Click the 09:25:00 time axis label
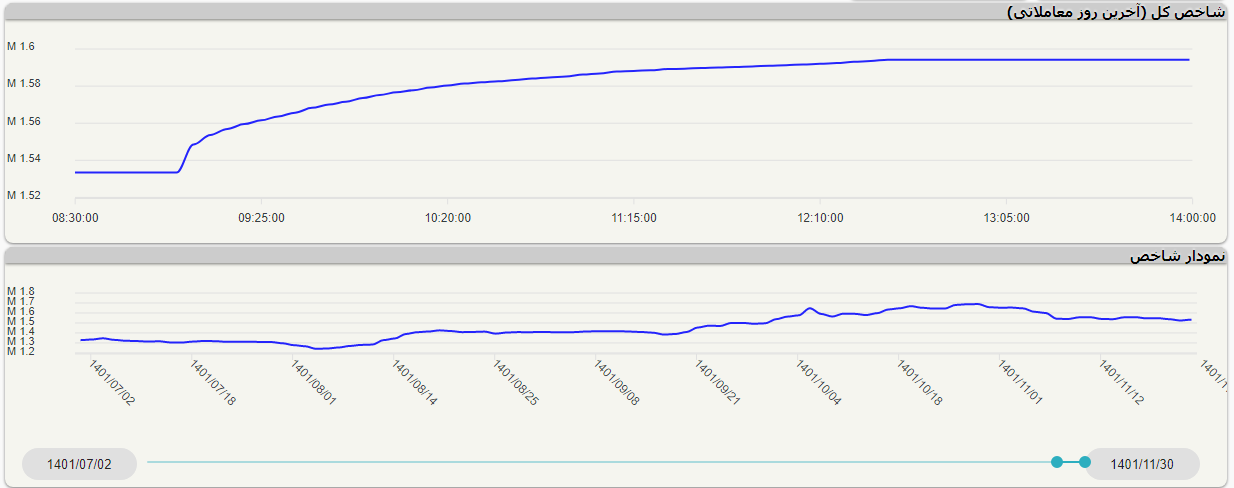The height and width of the screenshot is (488, 1234). (261, 217)
